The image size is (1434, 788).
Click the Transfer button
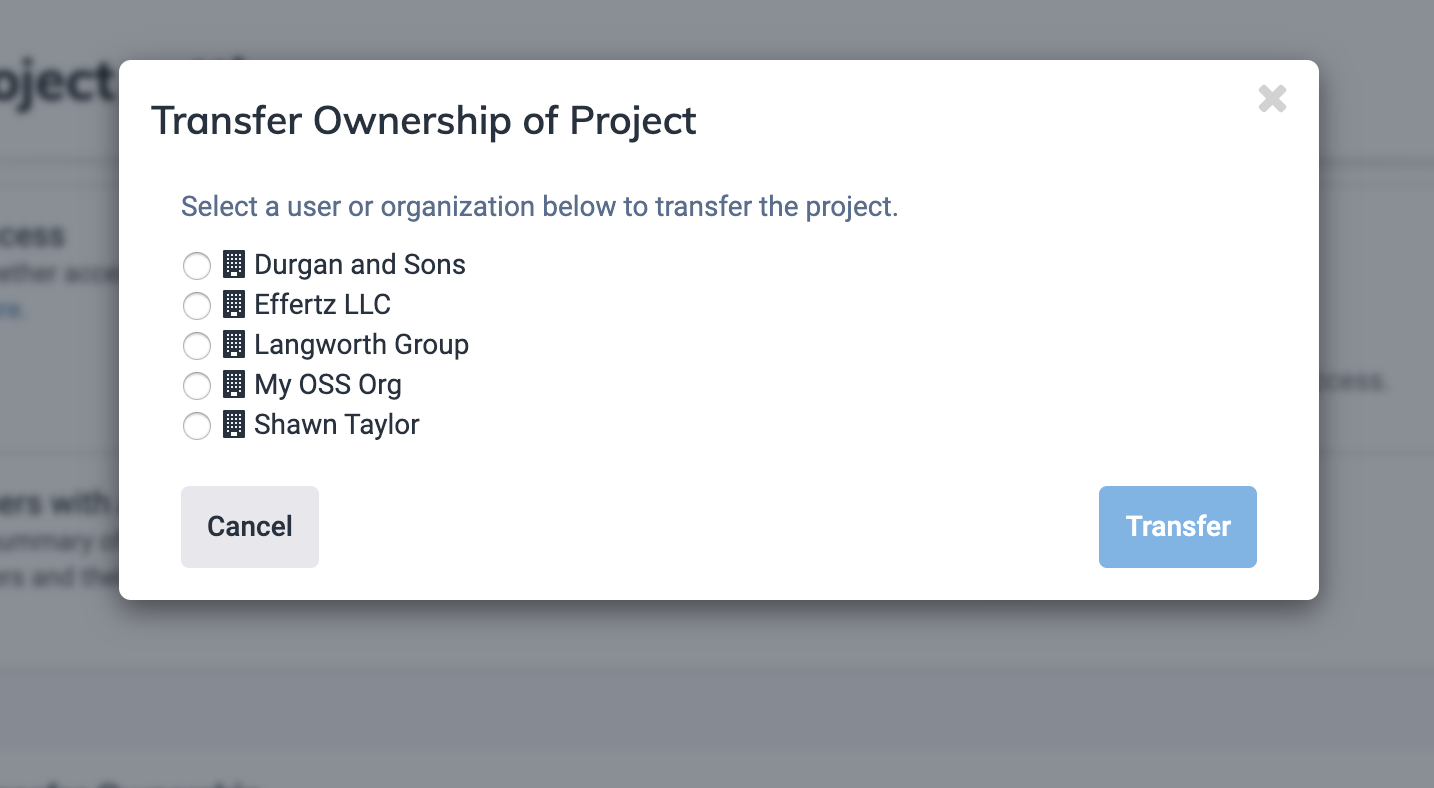coord(1177,526)
